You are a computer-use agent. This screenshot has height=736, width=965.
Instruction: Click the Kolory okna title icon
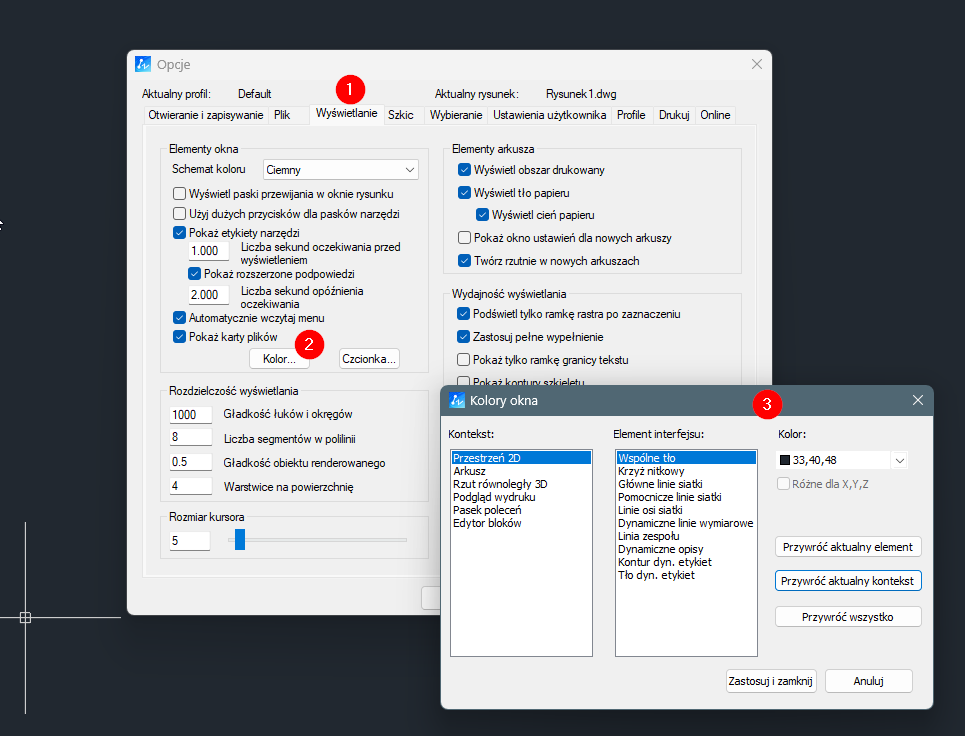pyautogui.click(x=457, y=401)
